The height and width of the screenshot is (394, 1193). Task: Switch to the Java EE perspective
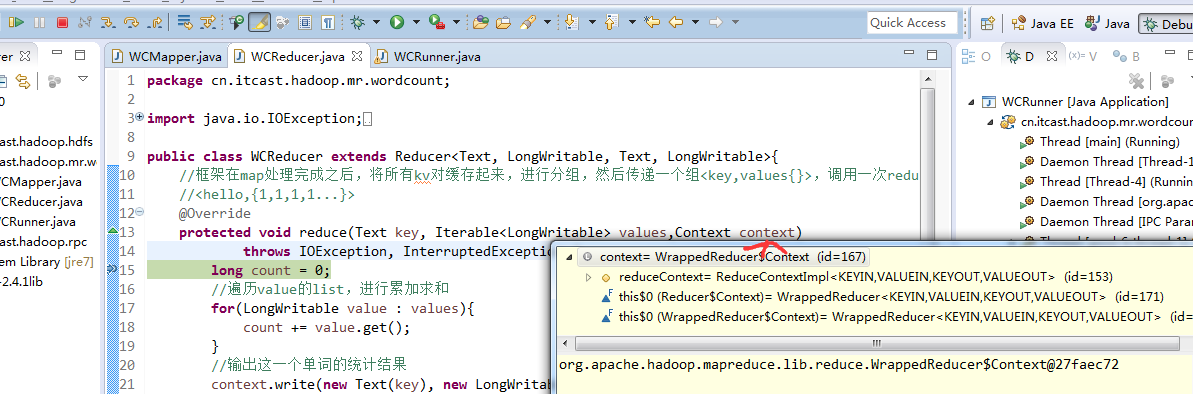point(1042,24)
